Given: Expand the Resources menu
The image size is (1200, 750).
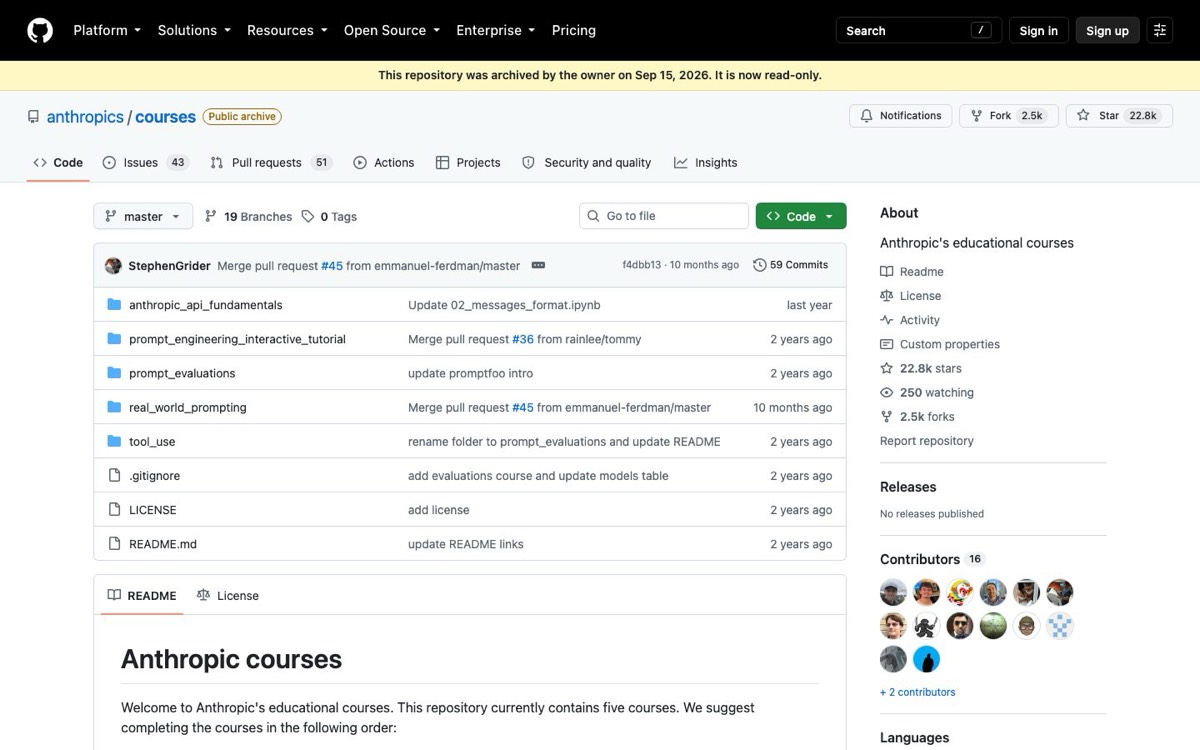Looking at the screenshot, I should [287, 30].
